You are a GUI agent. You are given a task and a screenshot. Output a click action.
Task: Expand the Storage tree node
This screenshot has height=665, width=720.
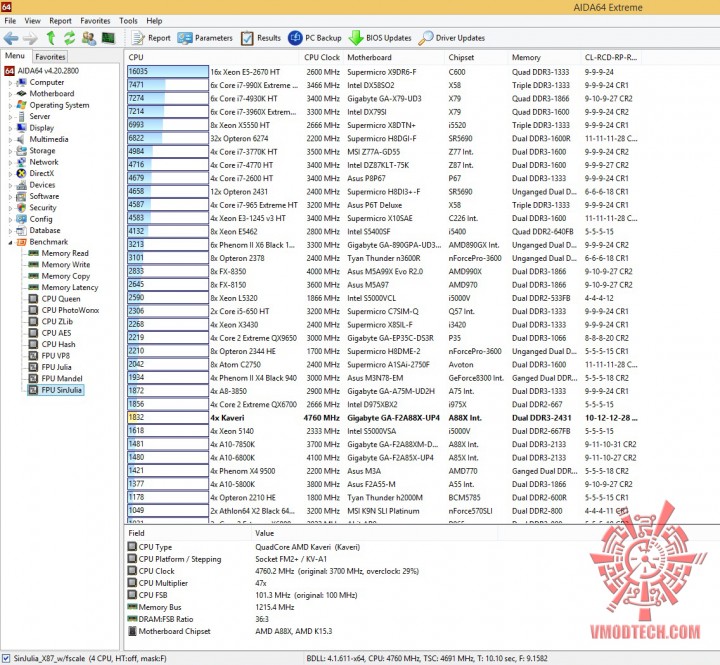pos(10,151)
